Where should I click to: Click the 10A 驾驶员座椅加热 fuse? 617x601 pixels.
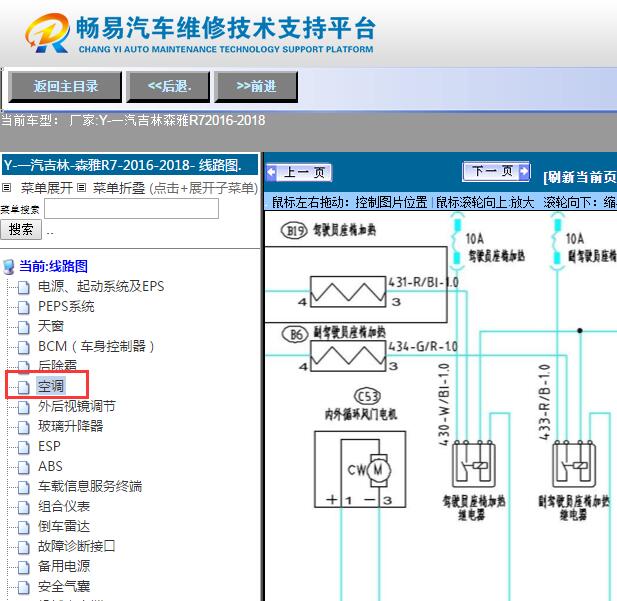coord(457,241)
